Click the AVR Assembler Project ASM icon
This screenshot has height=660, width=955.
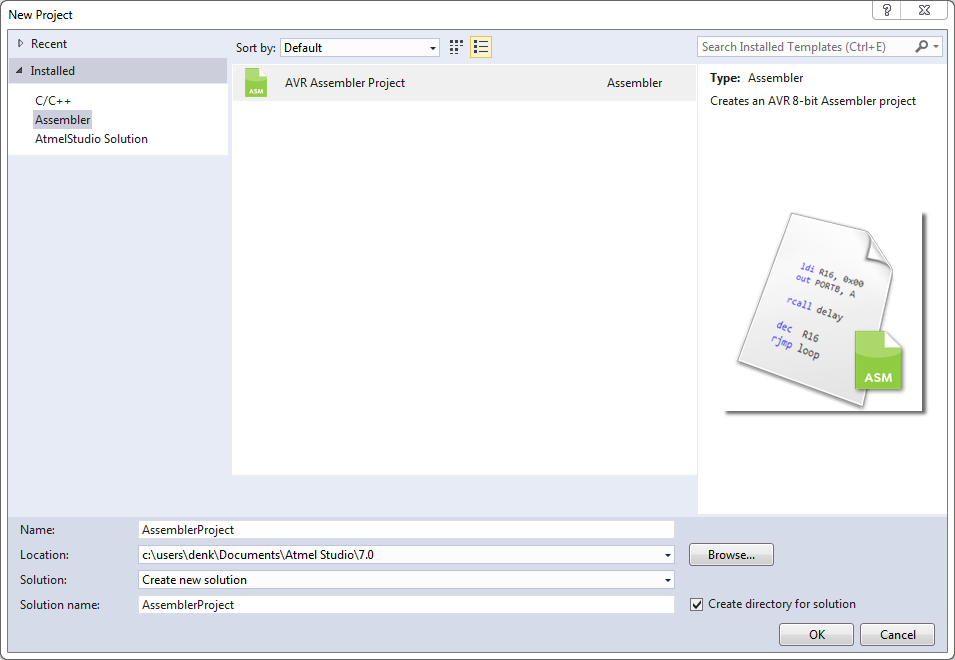[256, 83]
